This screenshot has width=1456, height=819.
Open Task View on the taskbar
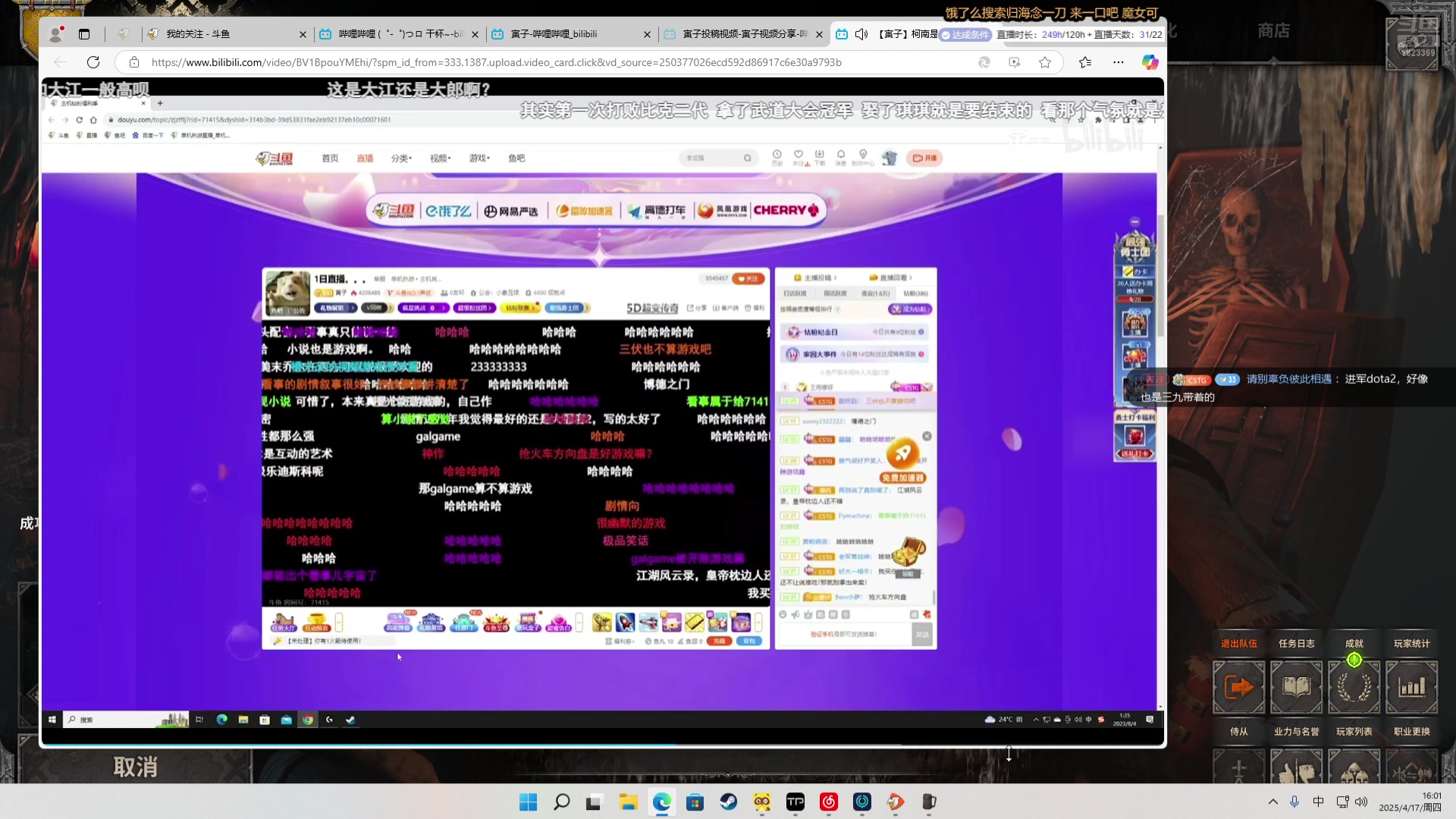595,802
